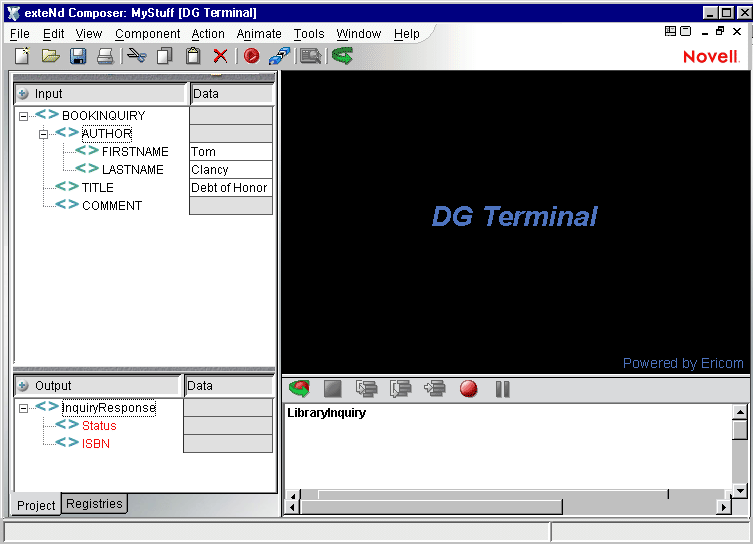Open the Edit menu
Screen dimensions: 753x544
pyautogui.click(x=53, y=34)
